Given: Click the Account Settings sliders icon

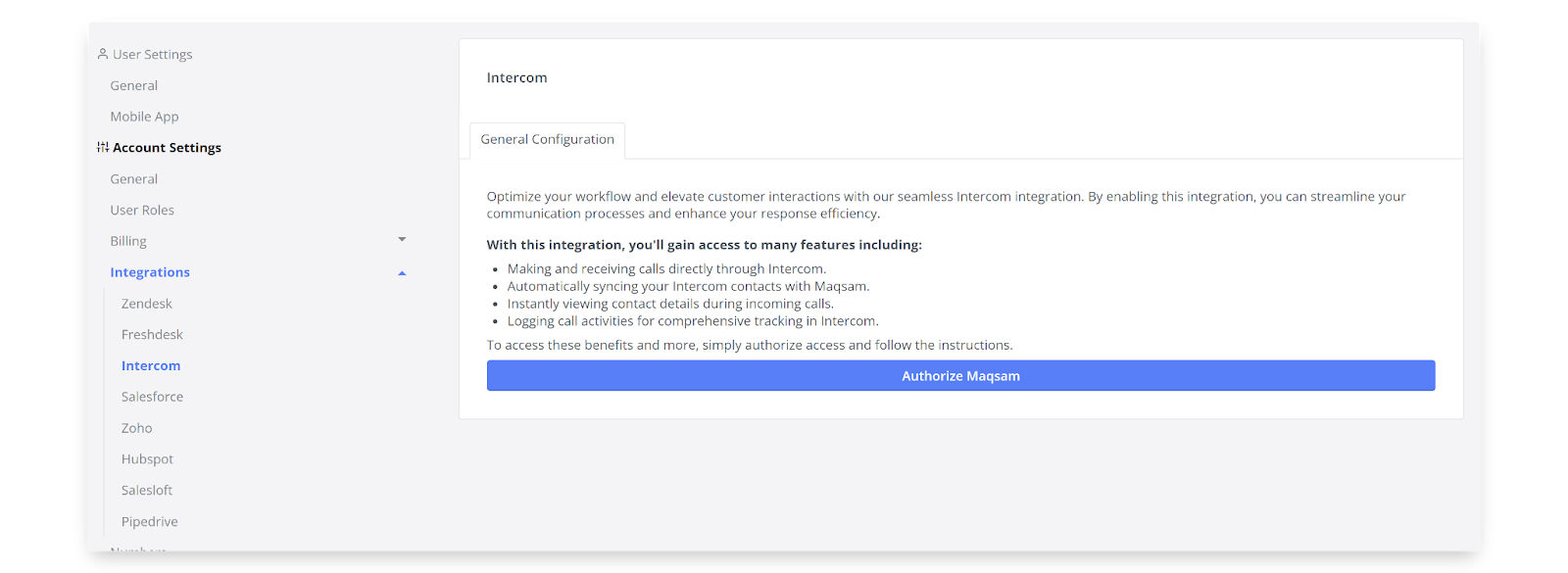Looking at the screenshot, I should click(x=103, y=147).
